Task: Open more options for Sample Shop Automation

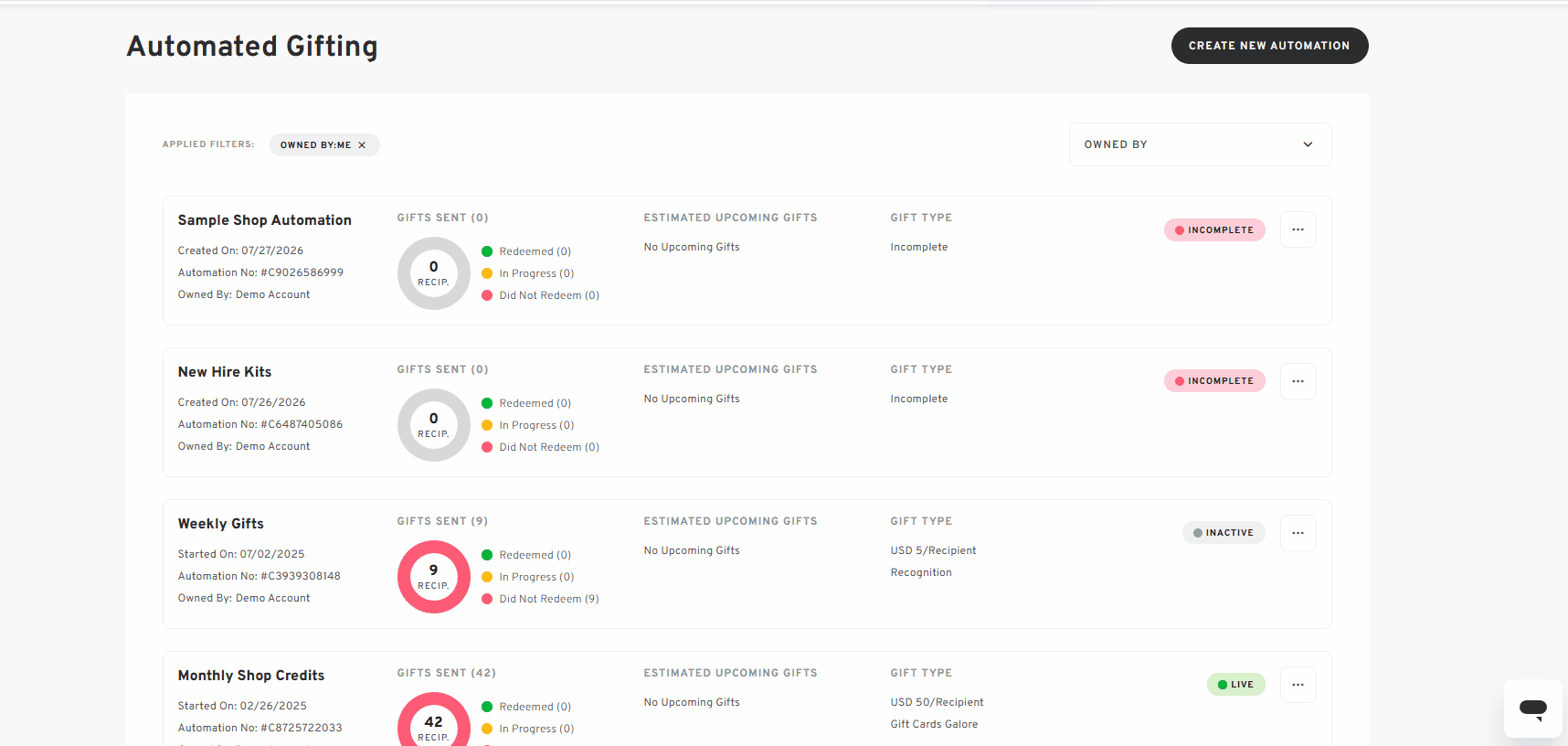Action: (x=1298, y=229)
